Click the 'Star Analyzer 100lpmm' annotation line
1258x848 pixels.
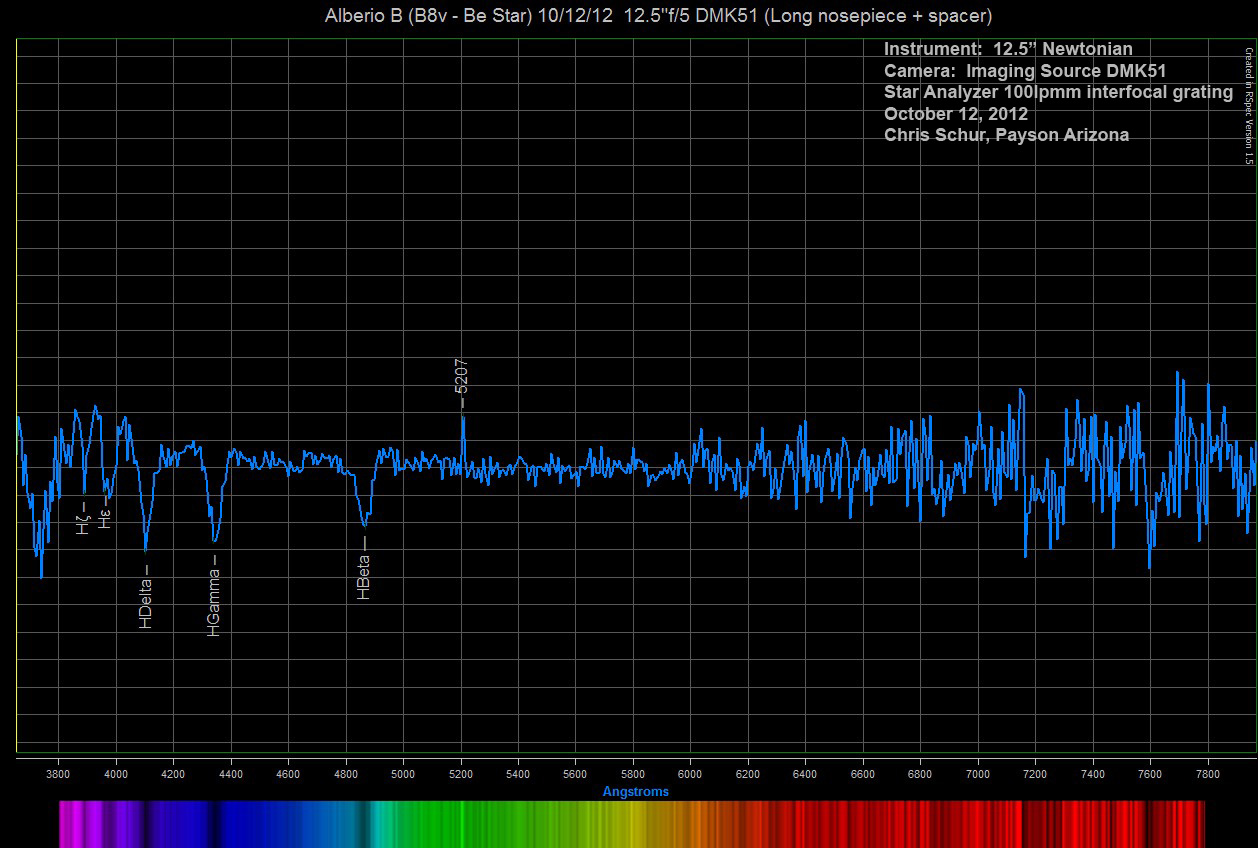tap(1058, 92)
